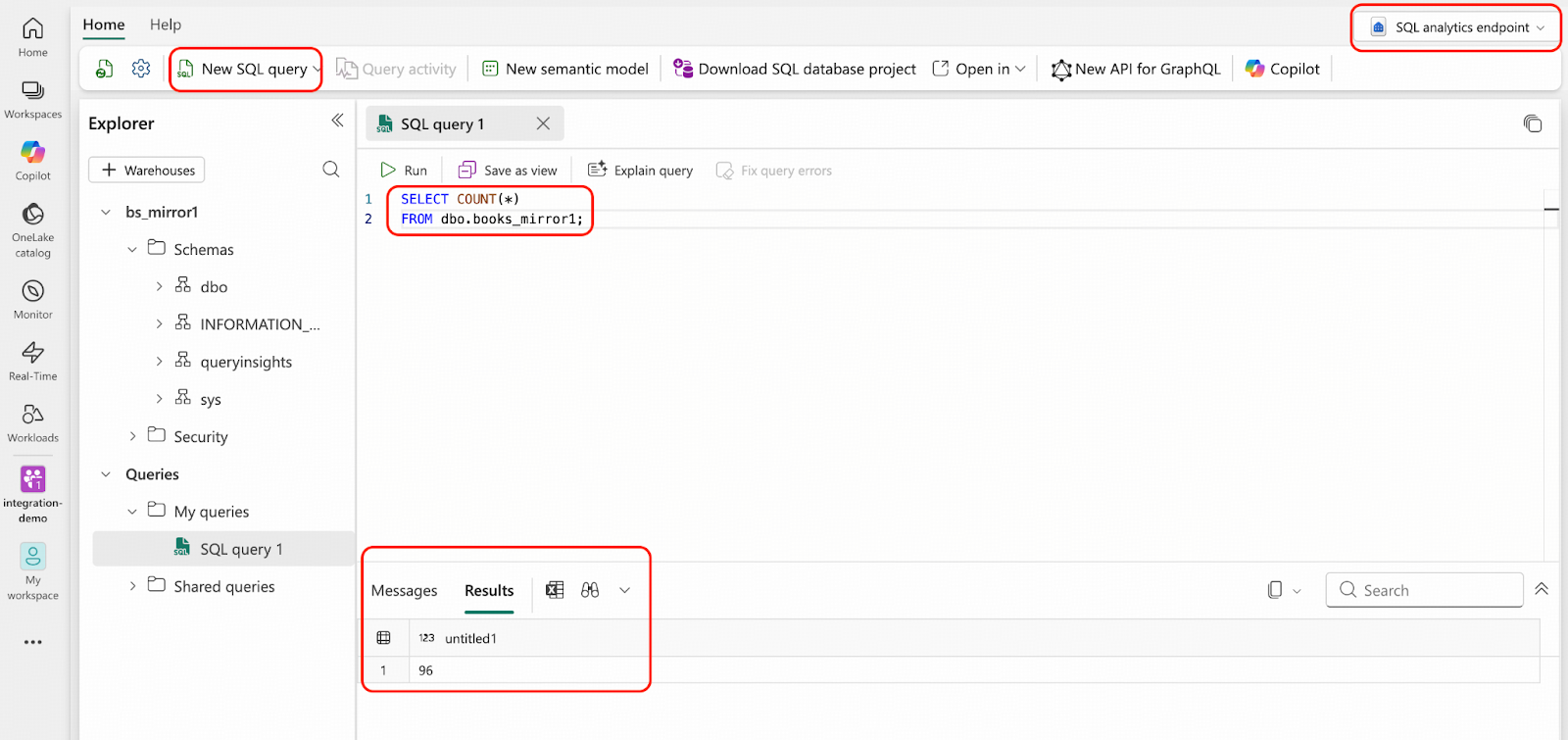Click the settings gear icon in toolbar
Image resolution: width=1568 pixels, height=740 pixels.
[141, 69]
